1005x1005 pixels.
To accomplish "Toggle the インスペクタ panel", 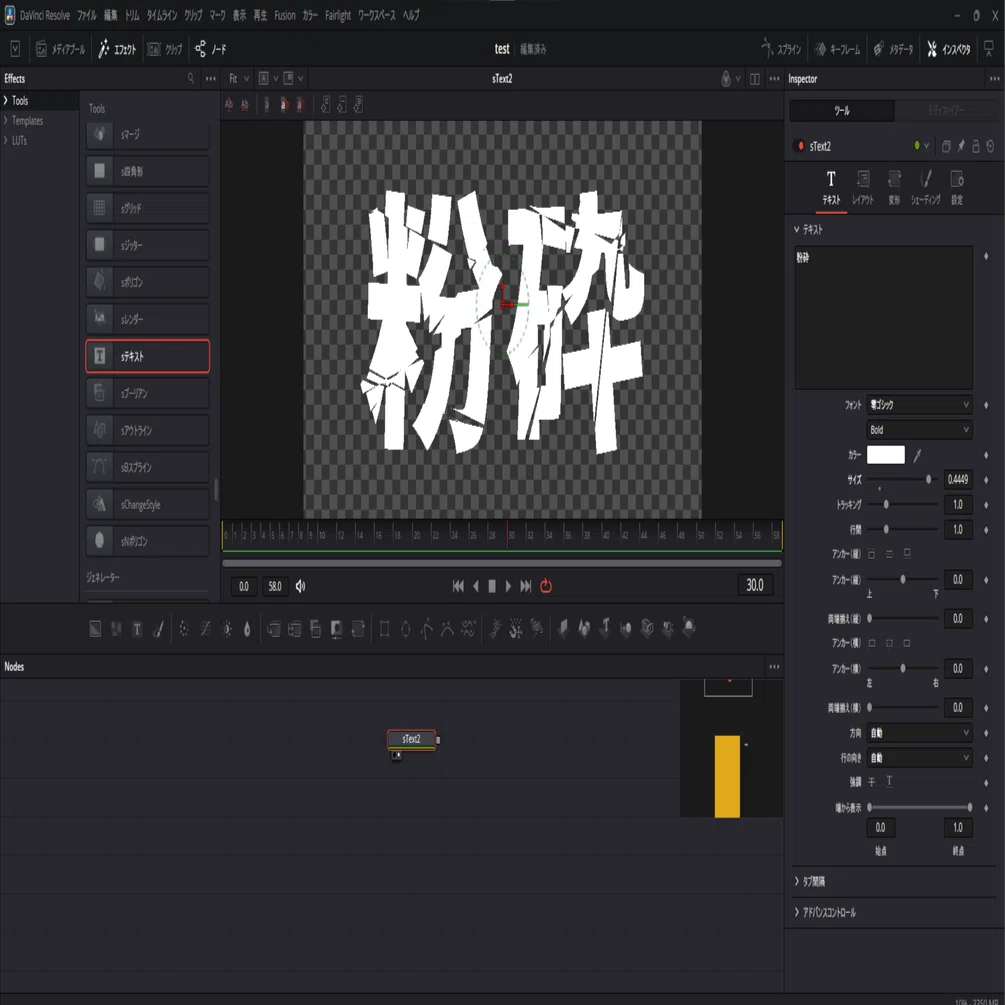I will pyautogui.click(x=949, y=49).
